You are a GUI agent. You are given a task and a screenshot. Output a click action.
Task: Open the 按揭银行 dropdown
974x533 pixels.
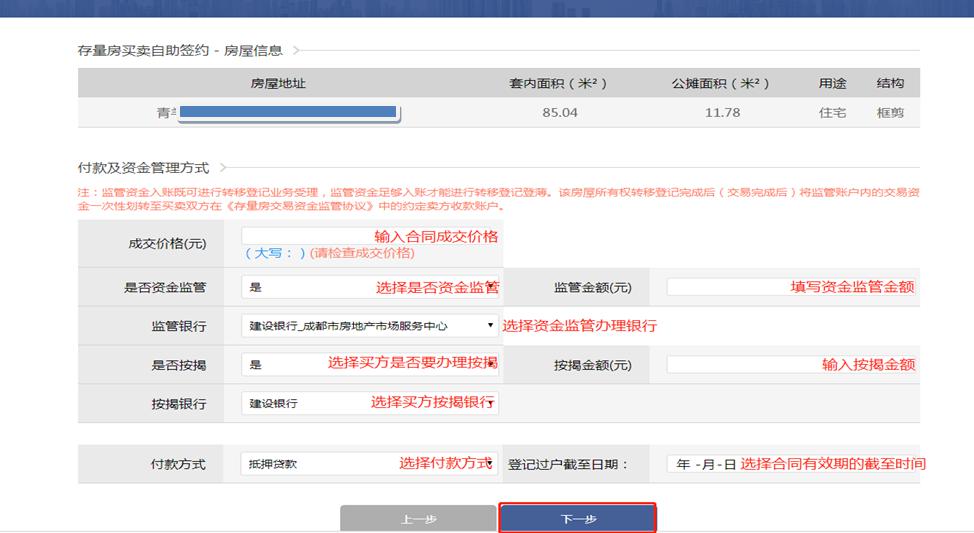(x=370, y=403)
